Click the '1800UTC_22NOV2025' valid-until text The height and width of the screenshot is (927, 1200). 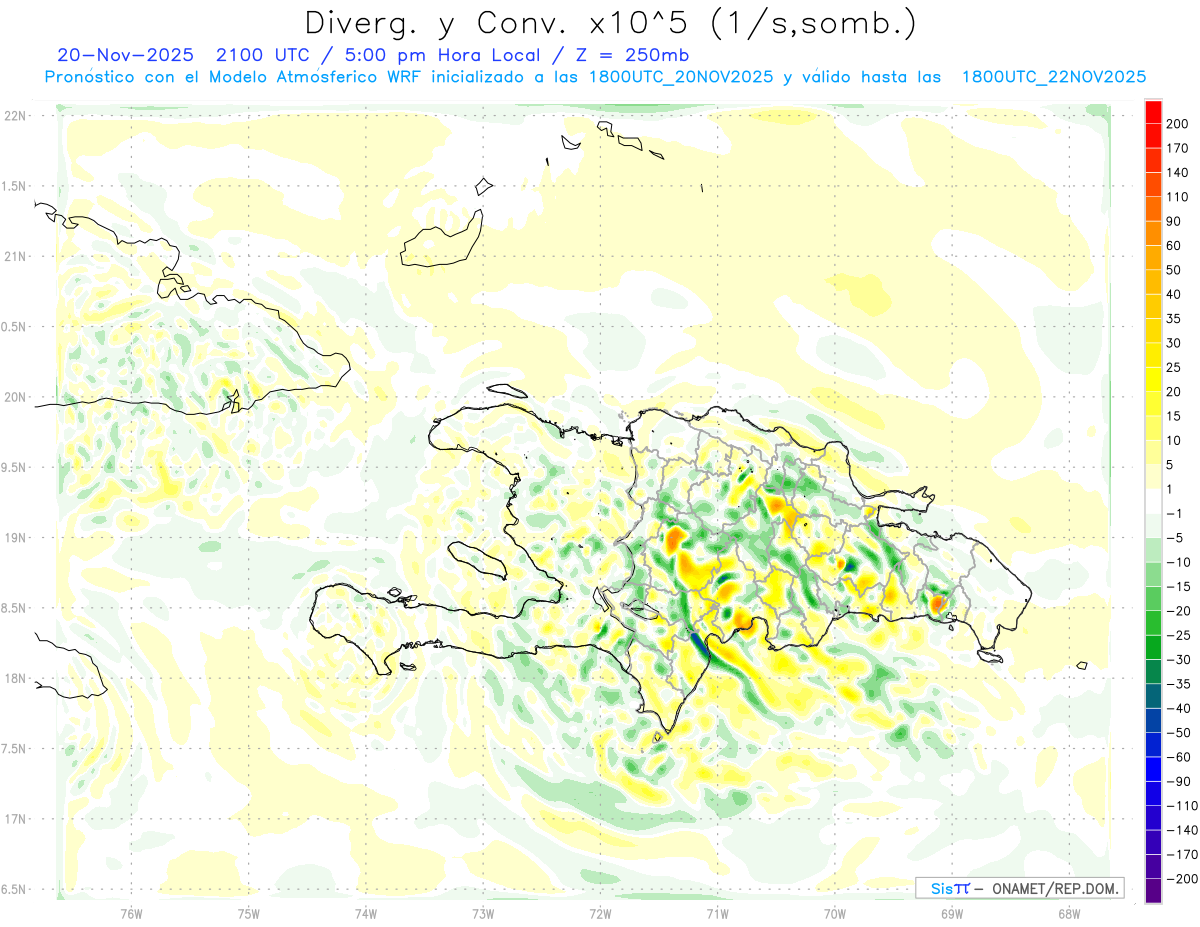pos(1053,77)
